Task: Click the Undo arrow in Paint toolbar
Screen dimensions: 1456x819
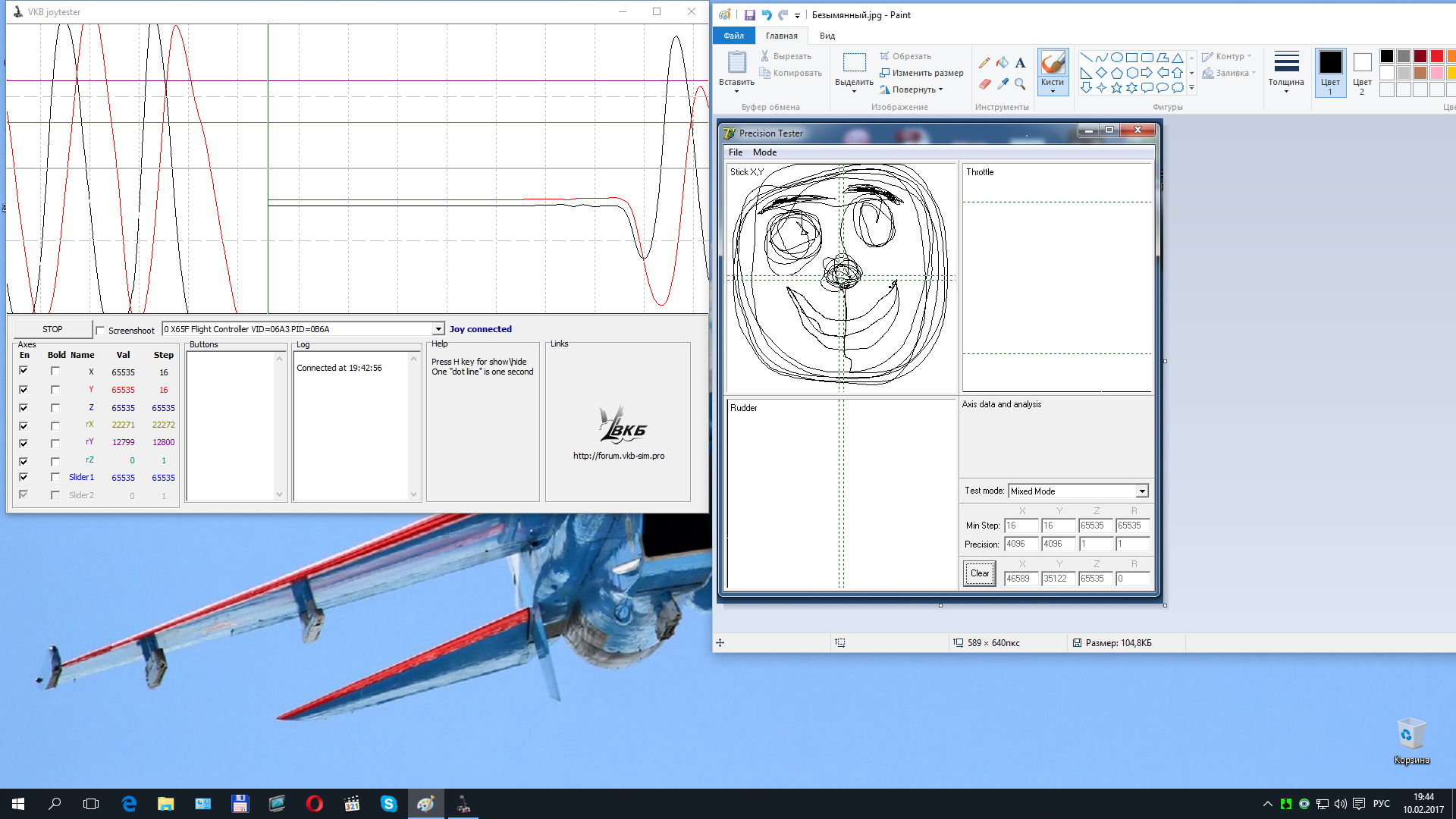Action: point(766,15)
